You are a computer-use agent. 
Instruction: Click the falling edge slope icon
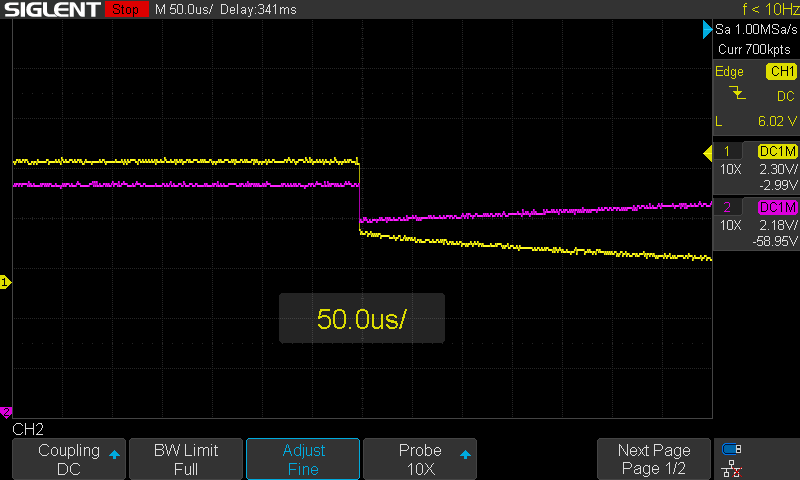[737, 93]
